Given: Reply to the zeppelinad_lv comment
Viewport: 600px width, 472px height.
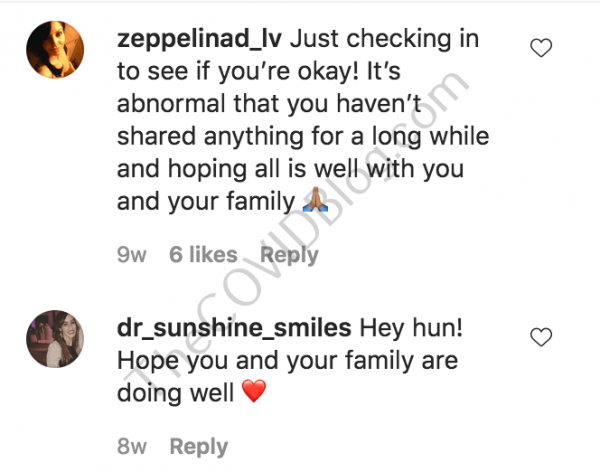Looking at the screenshot, I should (x=289, y=254).
